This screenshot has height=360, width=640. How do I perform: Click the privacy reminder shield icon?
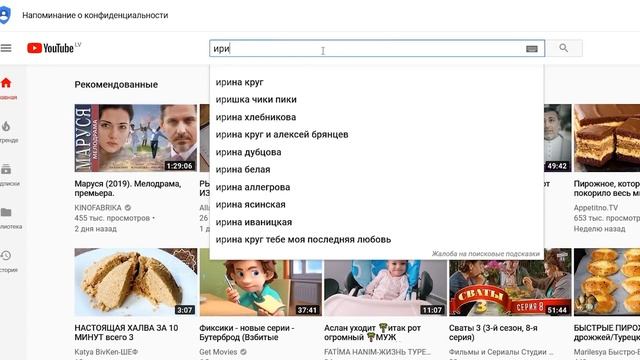click(4, 15)
